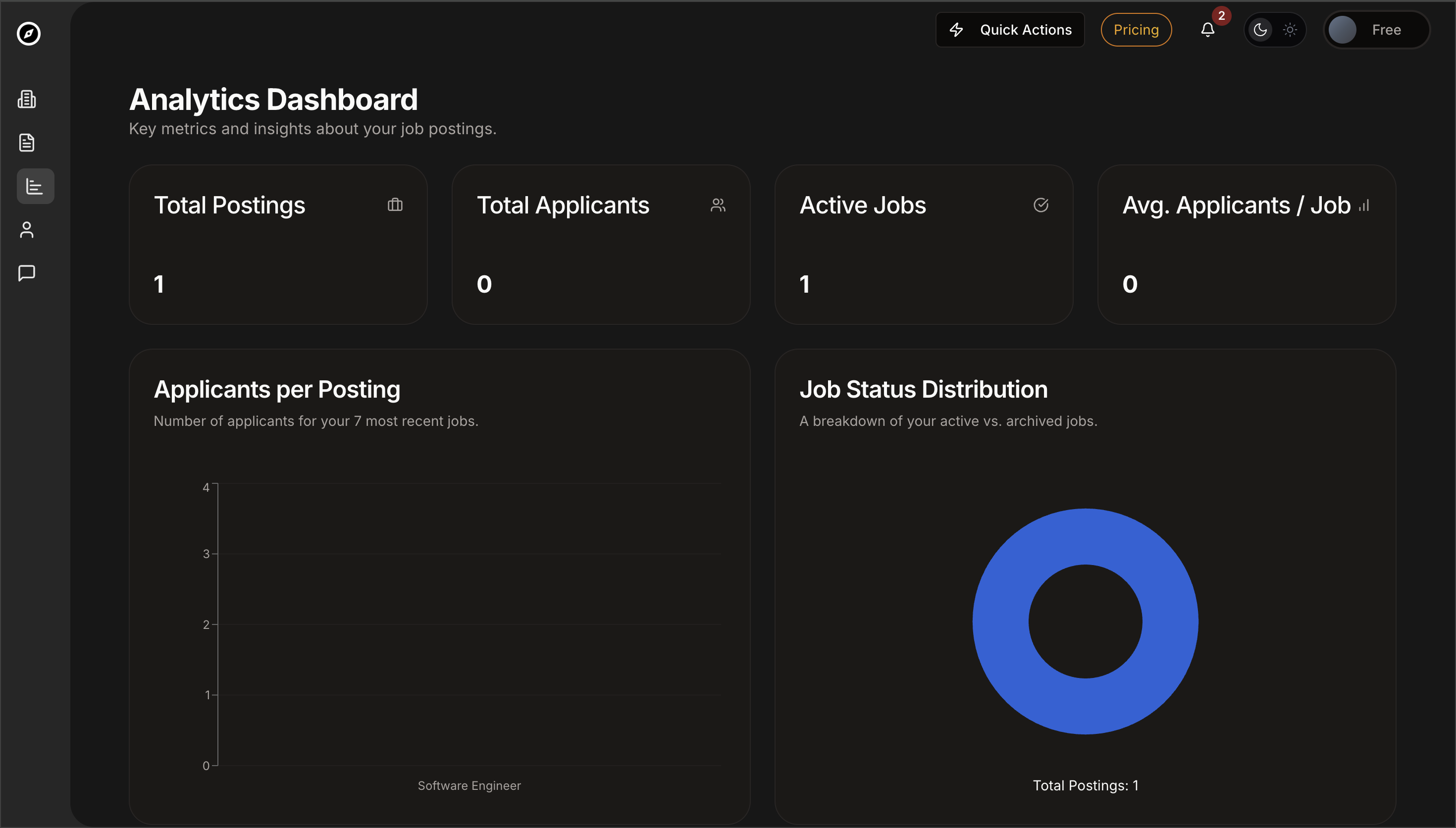Image resolution: width=1456 pixels, height=828 pixels.
Task: Click the Pricing button
Action: 1136,30
